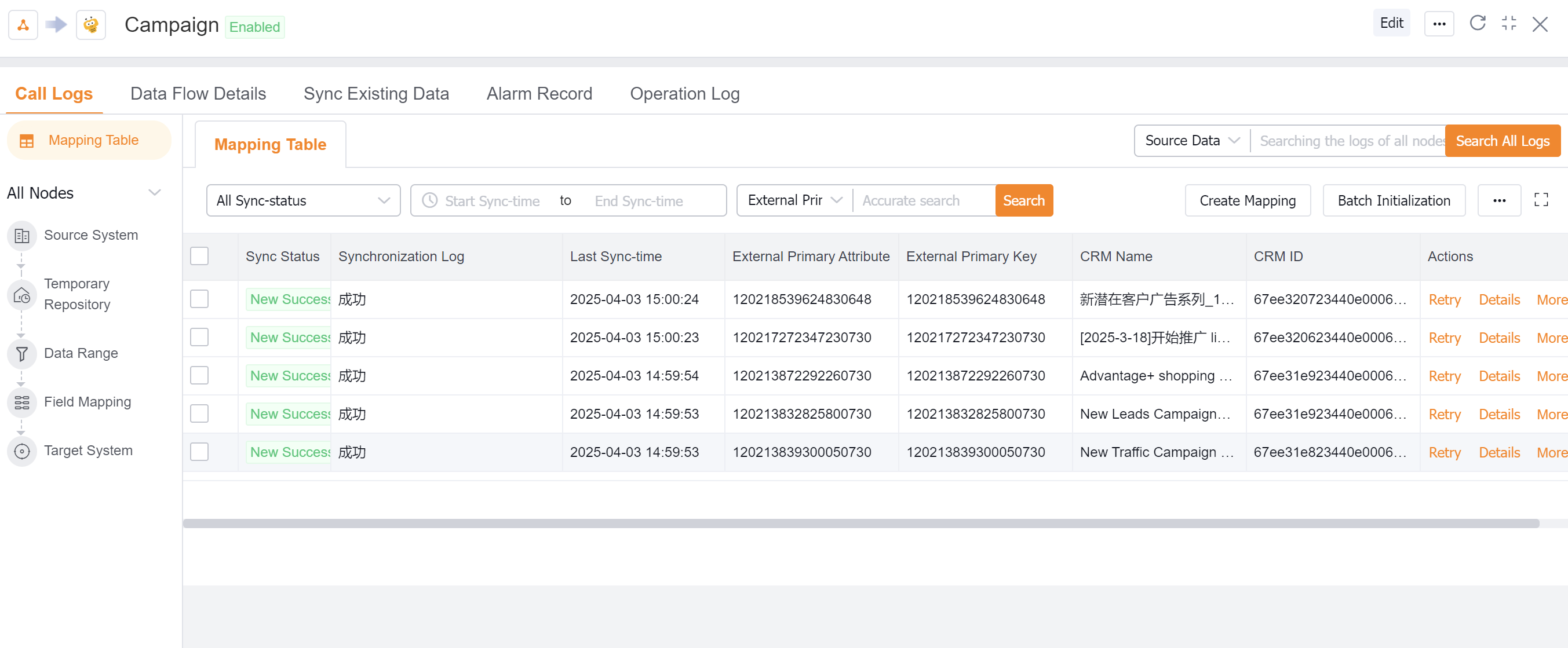The image size is (1568, 648).
Task: Click the Start Sync-time input field
Action: [492, 202]
